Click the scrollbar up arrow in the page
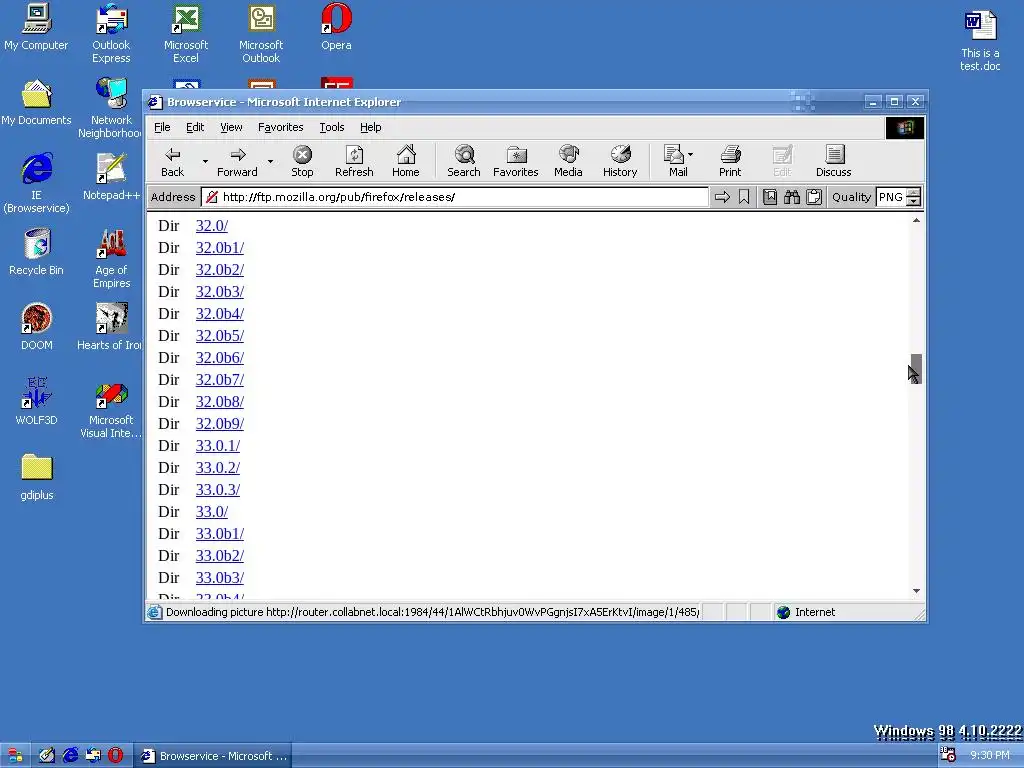 pyautogui.click(x=916, y=221)
